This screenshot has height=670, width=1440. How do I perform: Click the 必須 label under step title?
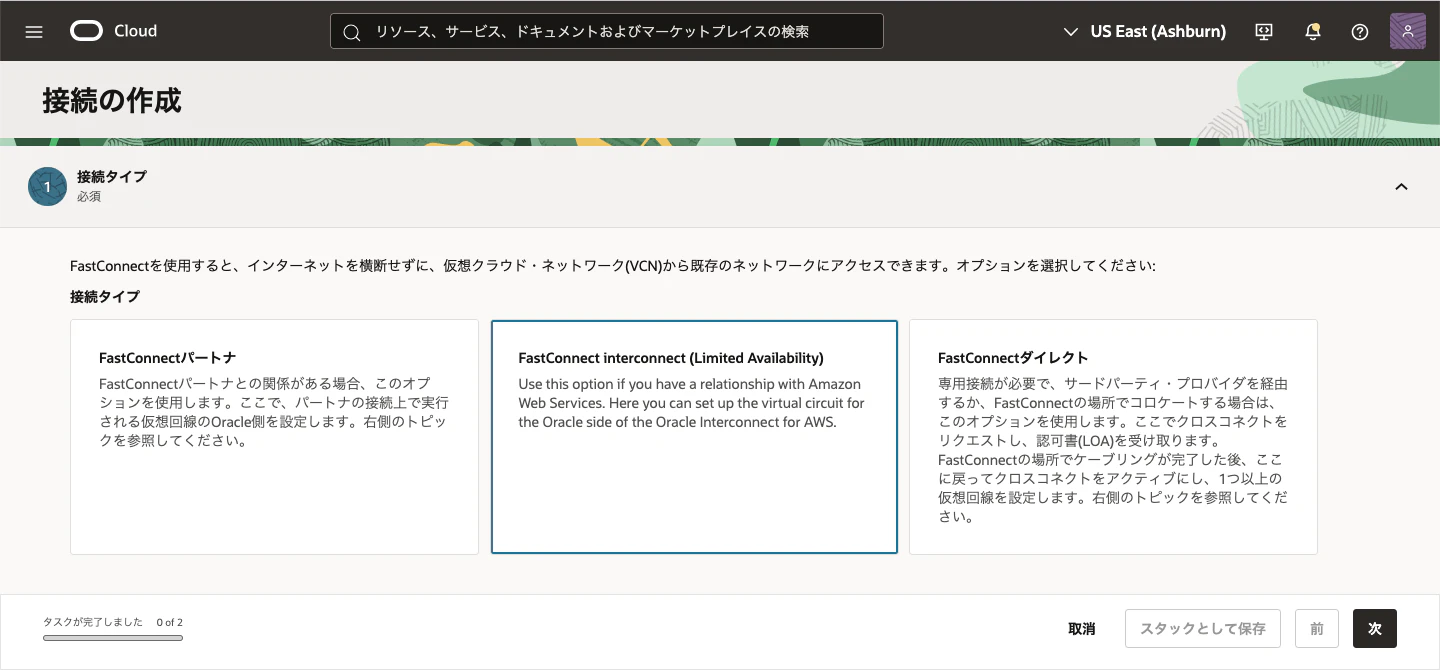89,197
